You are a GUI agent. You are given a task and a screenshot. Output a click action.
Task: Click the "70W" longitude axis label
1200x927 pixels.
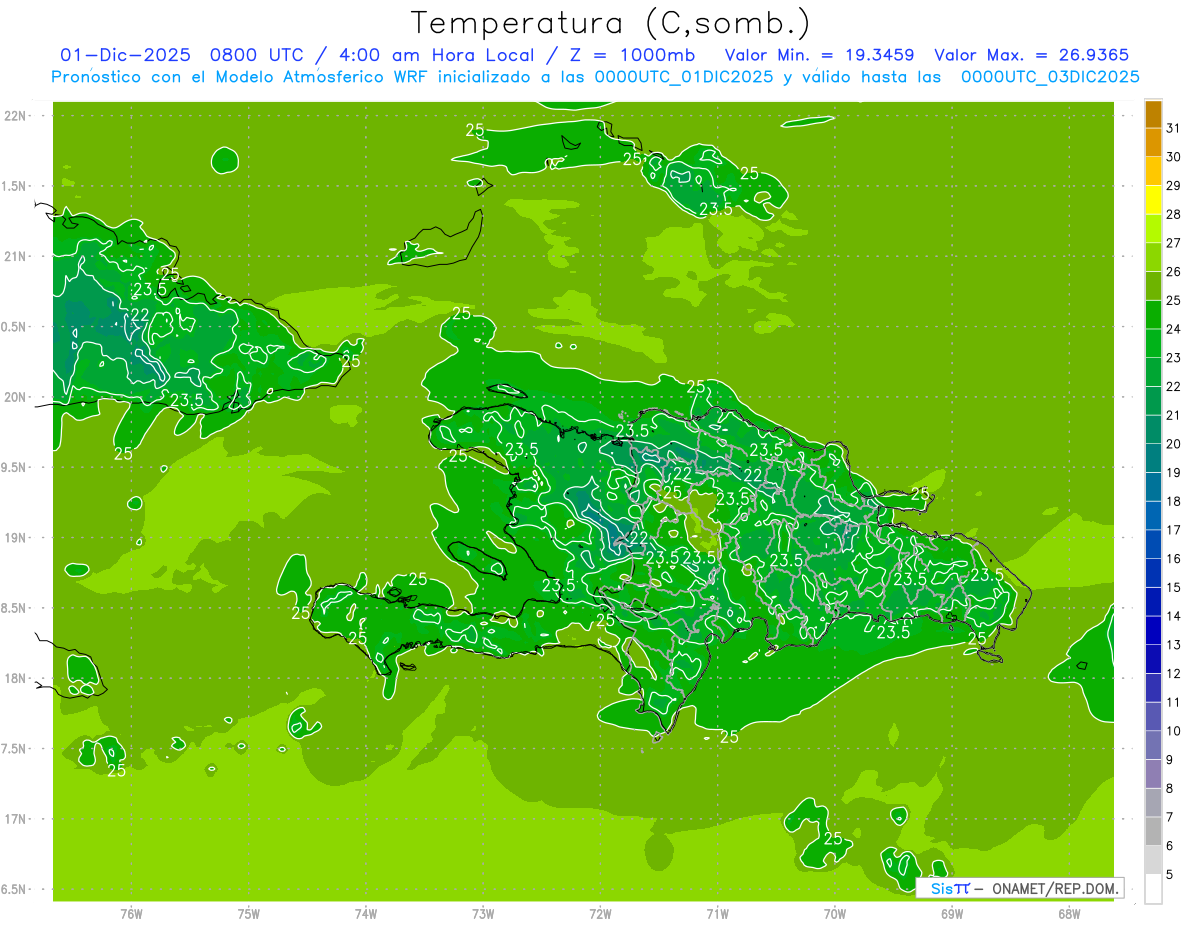pyautogui.click(x=835, y=913)
